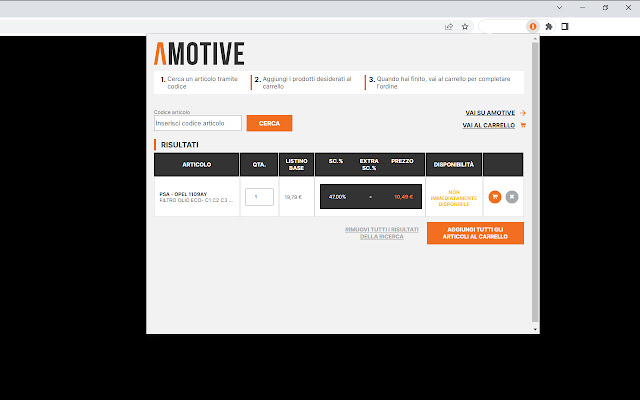Expand the browser tab search chevron
The image size is (640, 400).
point(560,7)
